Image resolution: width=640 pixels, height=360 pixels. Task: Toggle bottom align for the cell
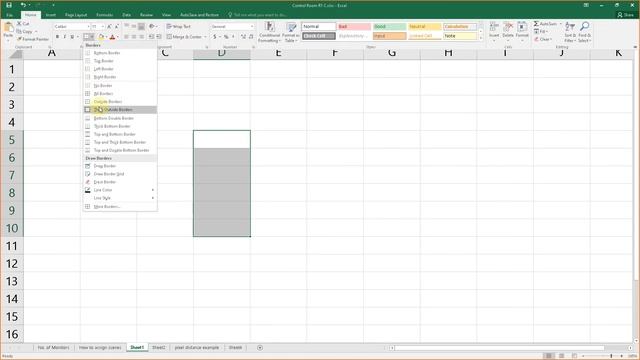point(141,27)
